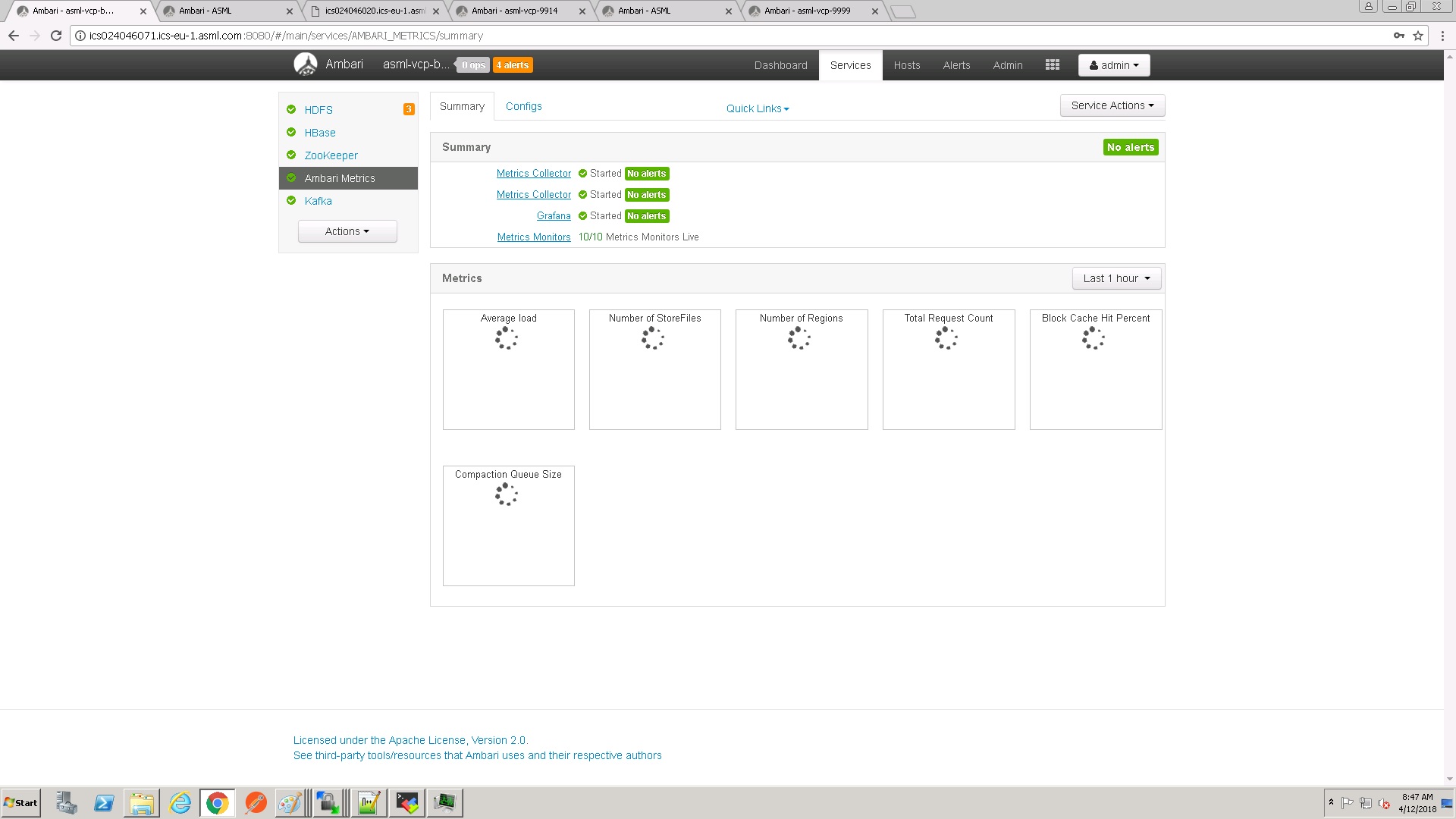
Task: Open Internet Explorer from the taskbar
Action: point(180,802)
